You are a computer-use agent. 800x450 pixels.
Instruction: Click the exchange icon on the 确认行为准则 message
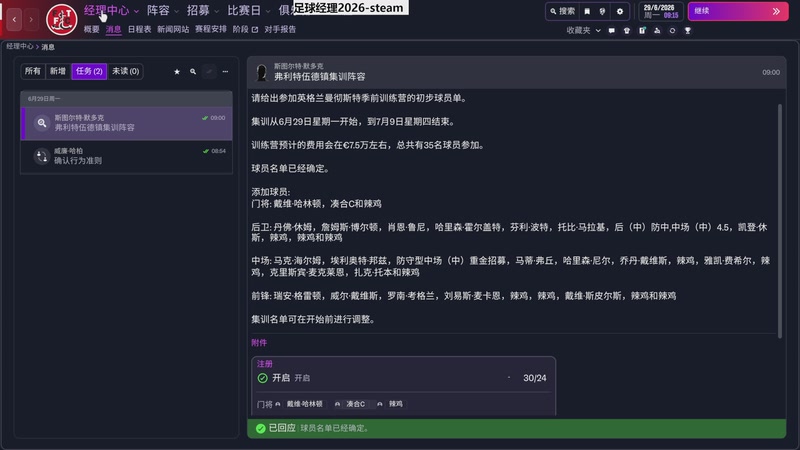point(42,156)
